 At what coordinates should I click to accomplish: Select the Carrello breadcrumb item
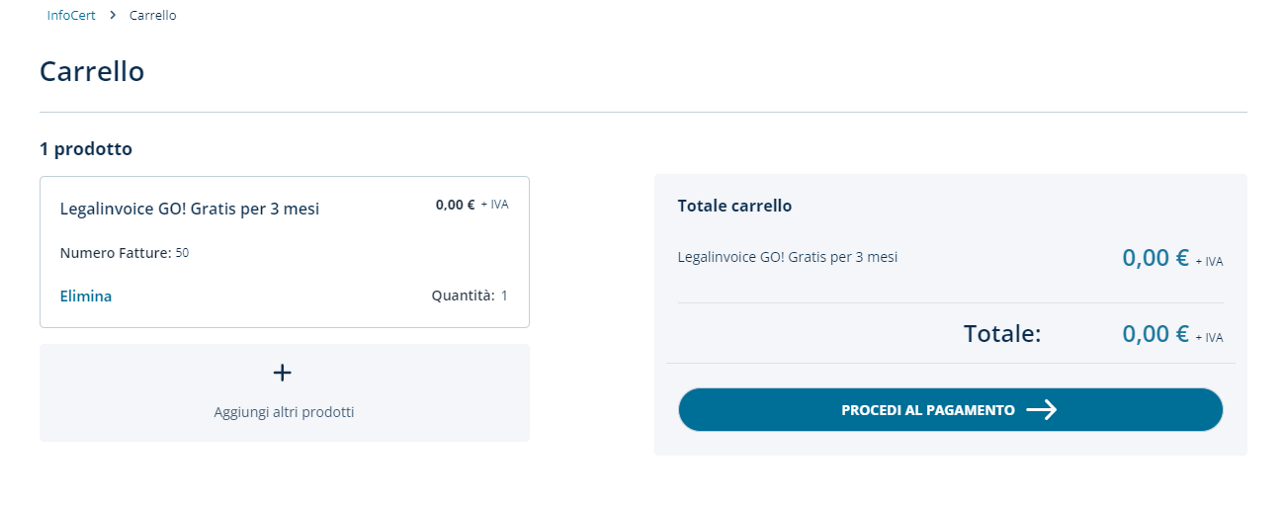[x=153, y=15]
